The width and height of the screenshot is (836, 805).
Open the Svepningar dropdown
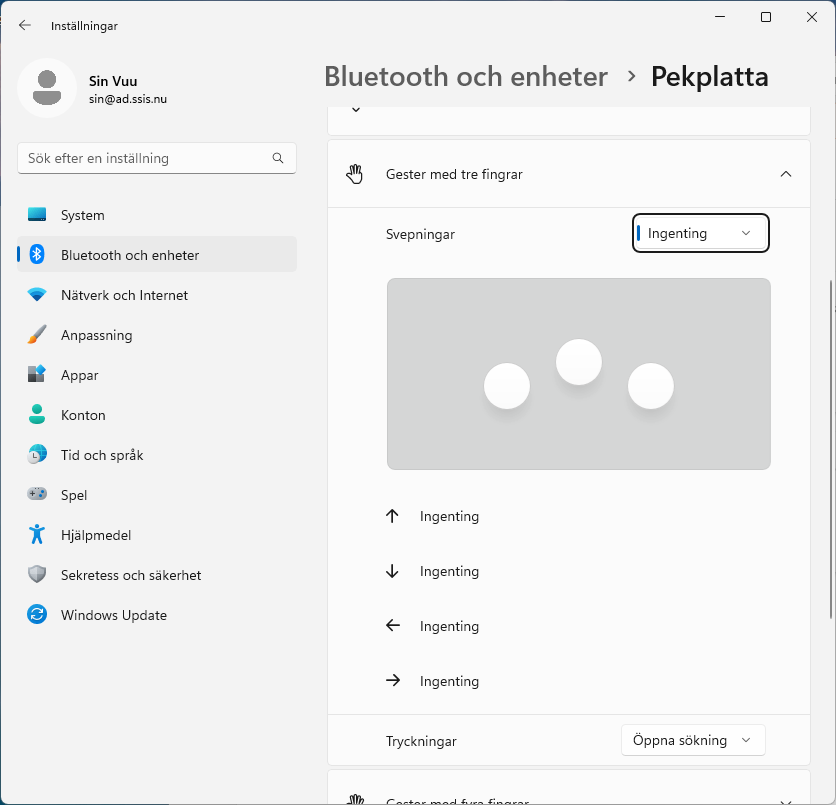700,233
